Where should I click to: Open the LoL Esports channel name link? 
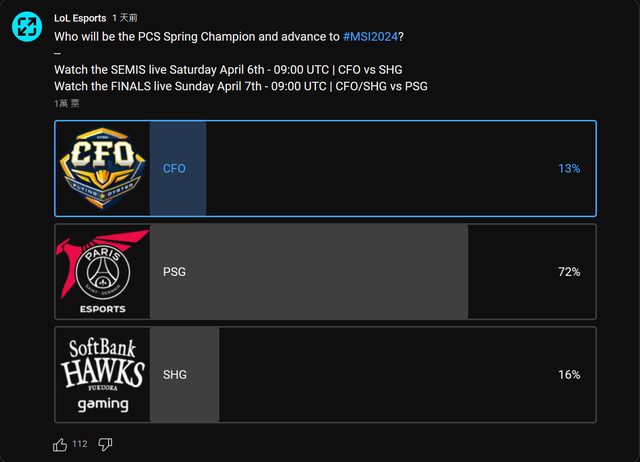[x=80, y=18]
